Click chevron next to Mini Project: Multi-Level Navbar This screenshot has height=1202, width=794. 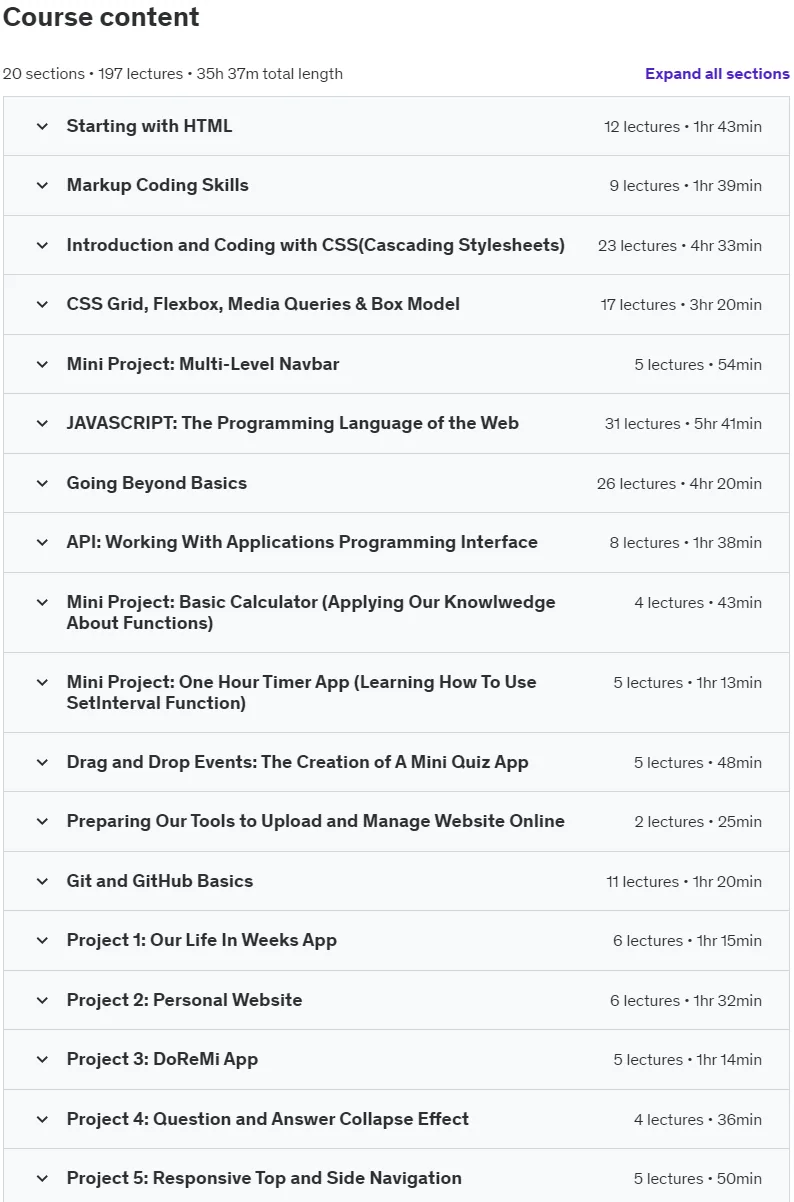coord(42,364)
